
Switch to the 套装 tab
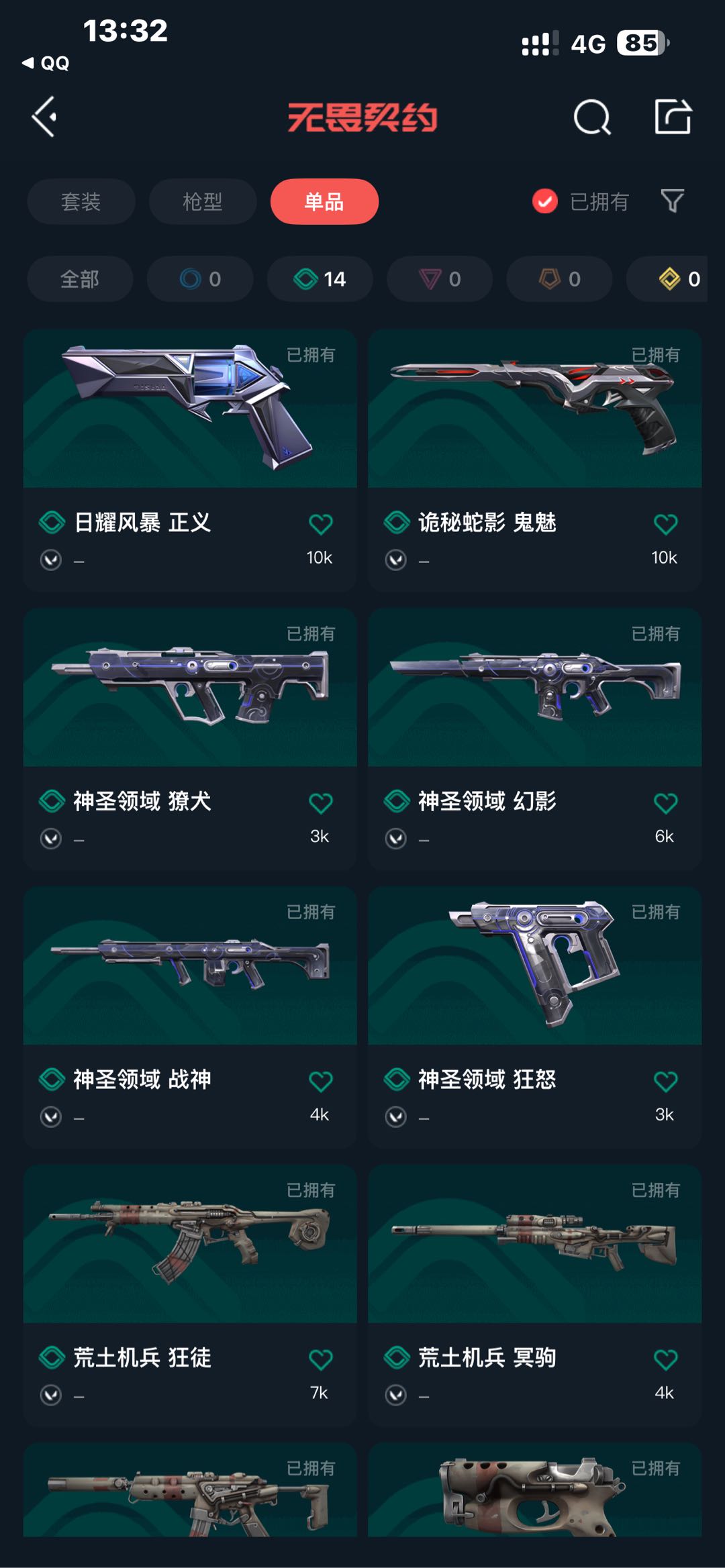point(81,201)
